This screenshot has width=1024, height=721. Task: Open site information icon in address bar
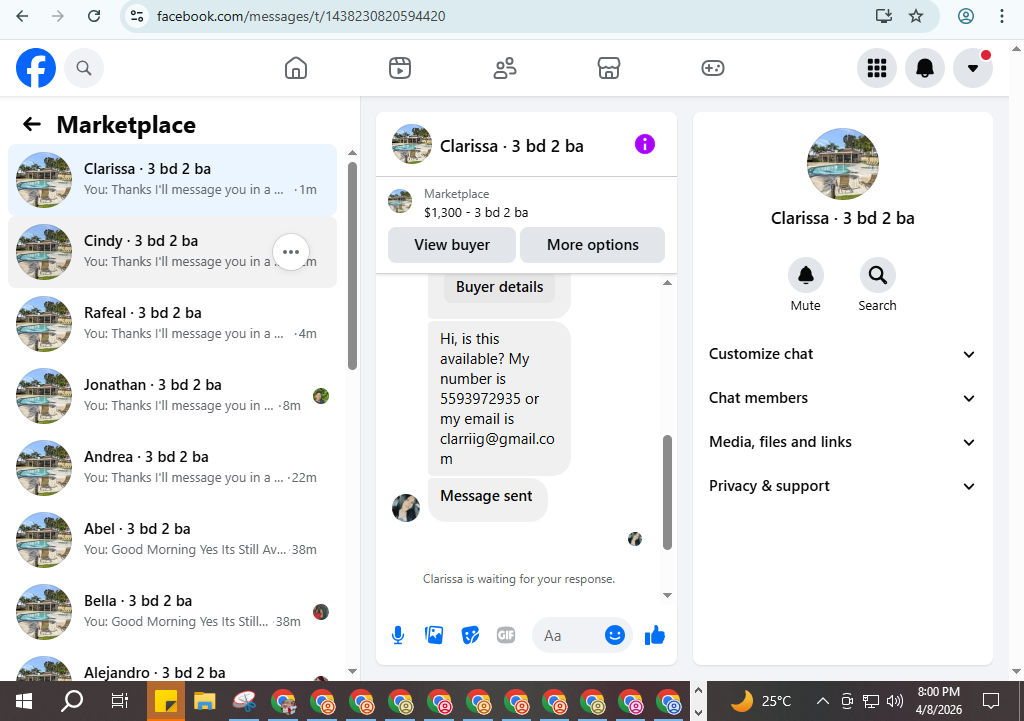(x=136, y=16)
